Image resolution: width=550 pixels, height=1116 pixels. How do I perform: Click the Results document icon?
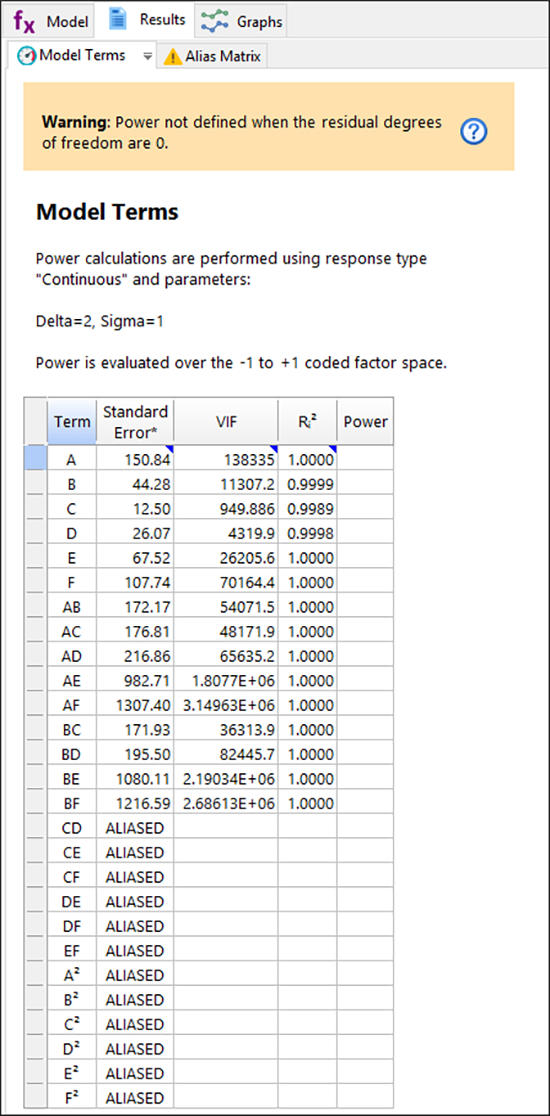point(117,20)
